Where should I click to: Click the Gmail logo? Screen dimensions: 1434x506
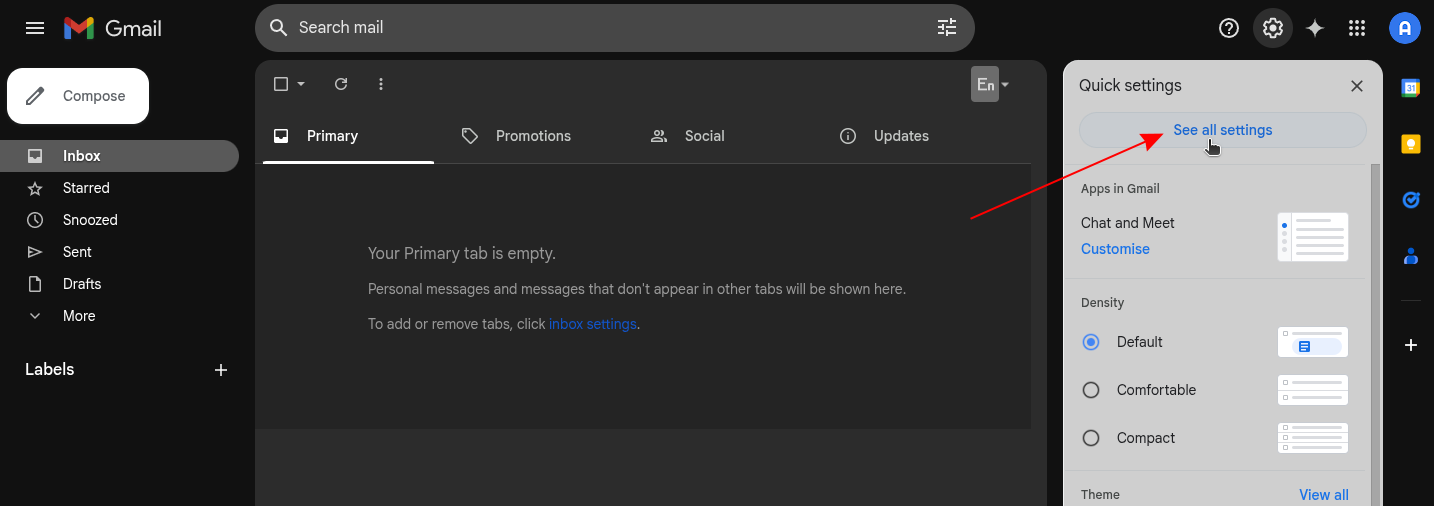click(x=113, y=28)
